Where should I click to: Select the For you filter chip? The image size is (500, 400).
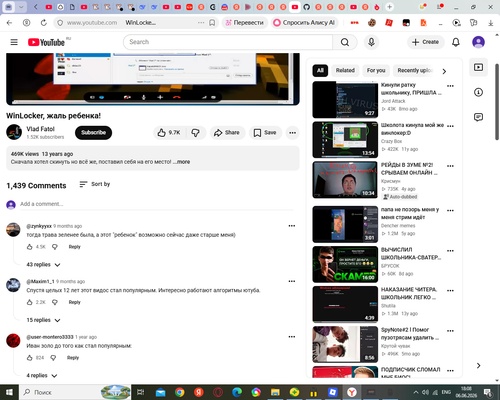(376, 70)
